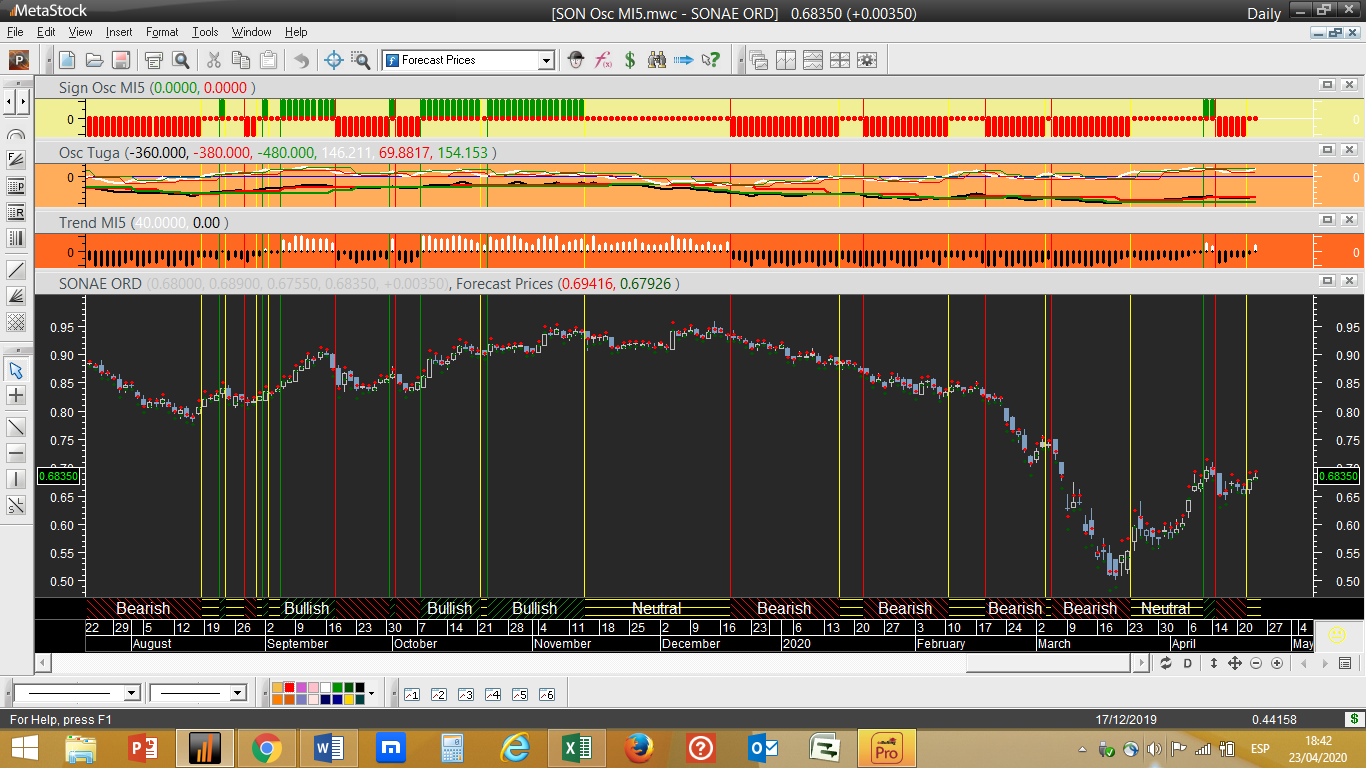The height and width of the screenshot is (768, 1366).
Task: Click the Expert Advisor hat icon
Action: pyautogui.click(x=576, y=60)
